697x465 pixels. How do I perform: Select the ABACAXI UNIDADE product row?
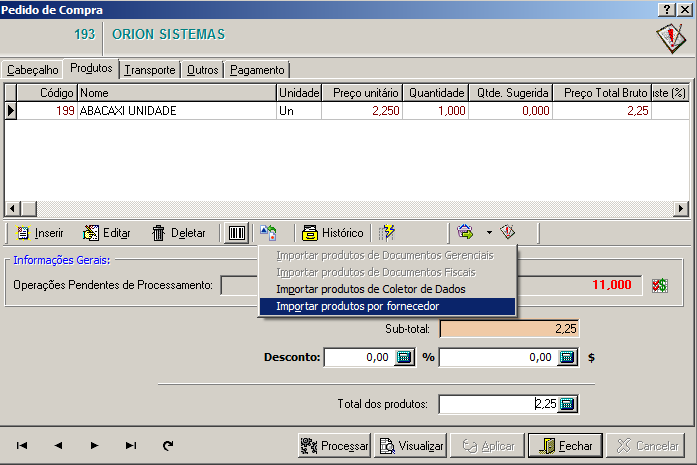127,111
